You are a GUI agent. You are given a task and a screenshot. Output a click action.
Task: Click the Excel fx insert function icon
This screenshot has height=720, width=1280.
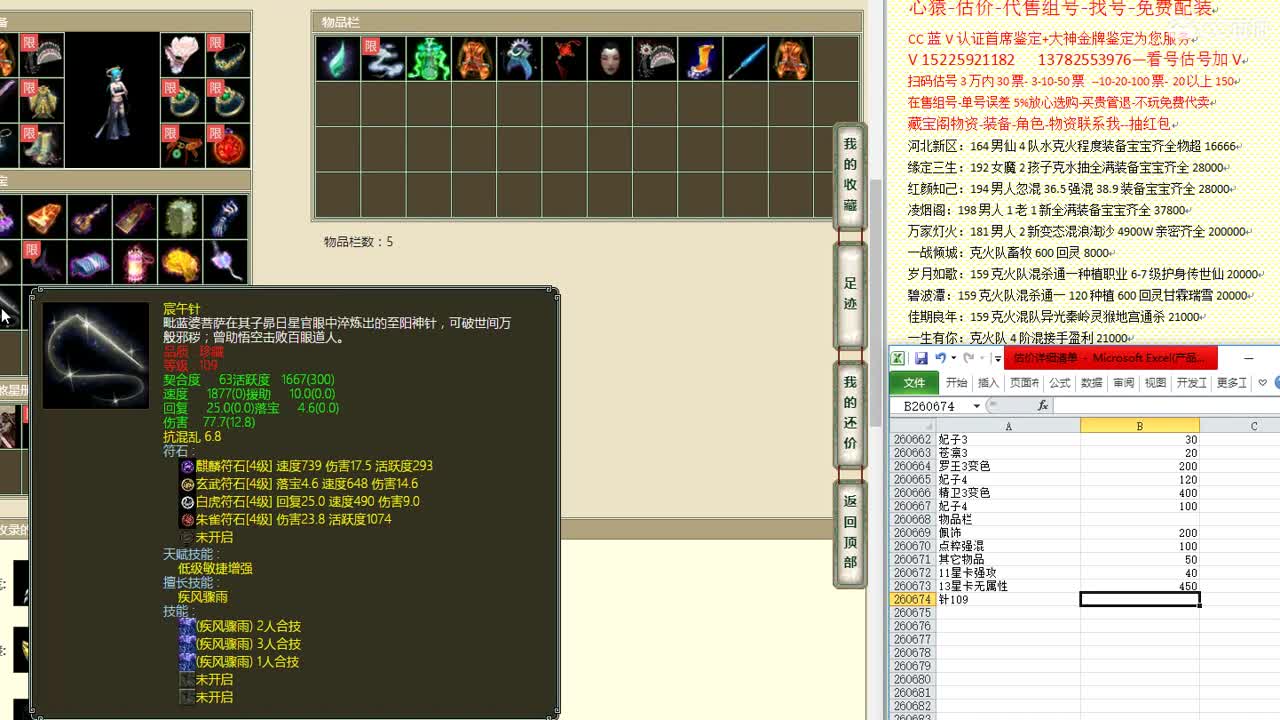tap(1042, 406)
